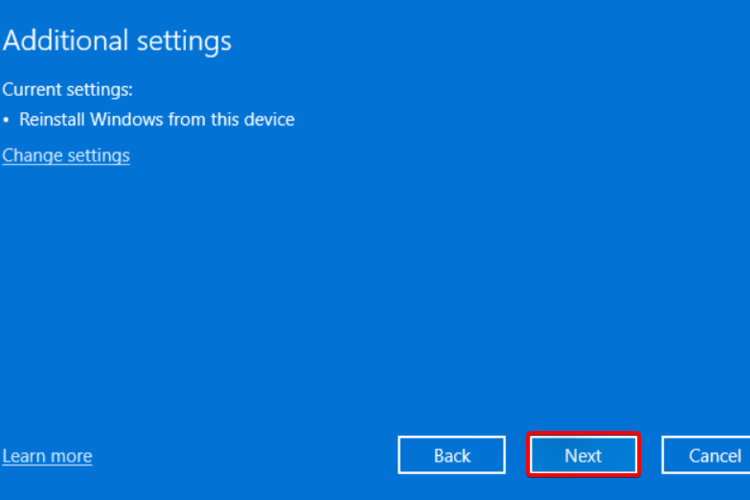The width and height of the screenshot is (750, 500).
Task: Continue using the red-outlined Next button
Action: [583, 455]
